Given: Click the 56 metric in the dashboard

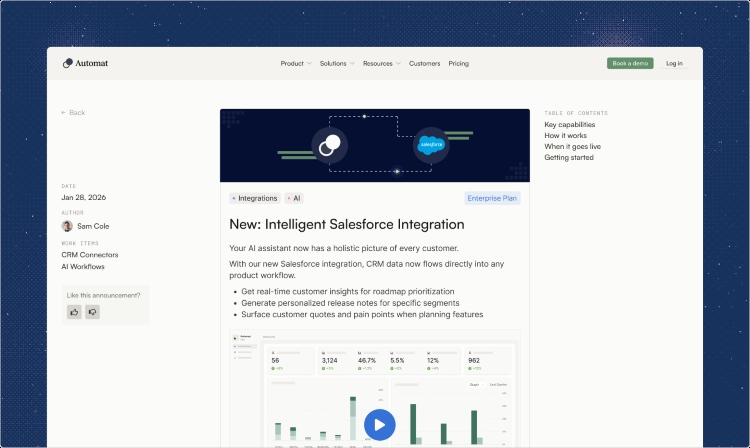Looking at the screenshot, I should [x=275, y=361].
